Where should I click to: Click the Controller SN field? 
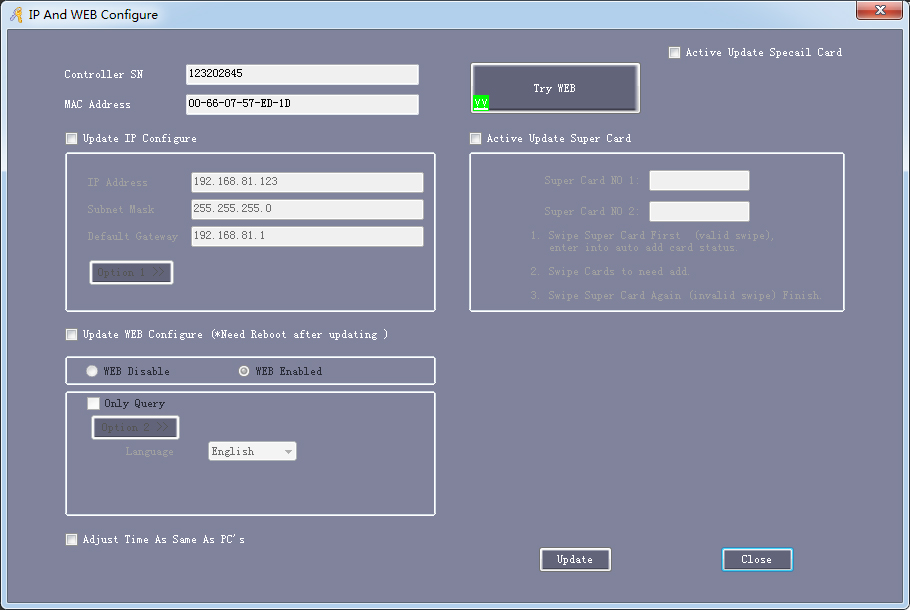(x=302, y=75)
